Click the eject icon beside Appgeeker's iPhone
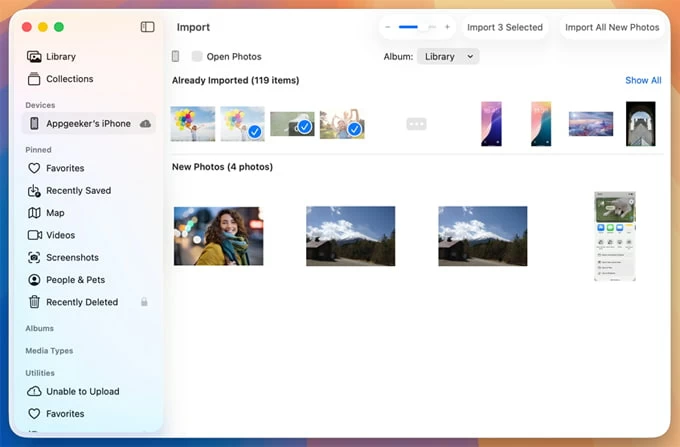680x447 pixels. coord(146,124)
